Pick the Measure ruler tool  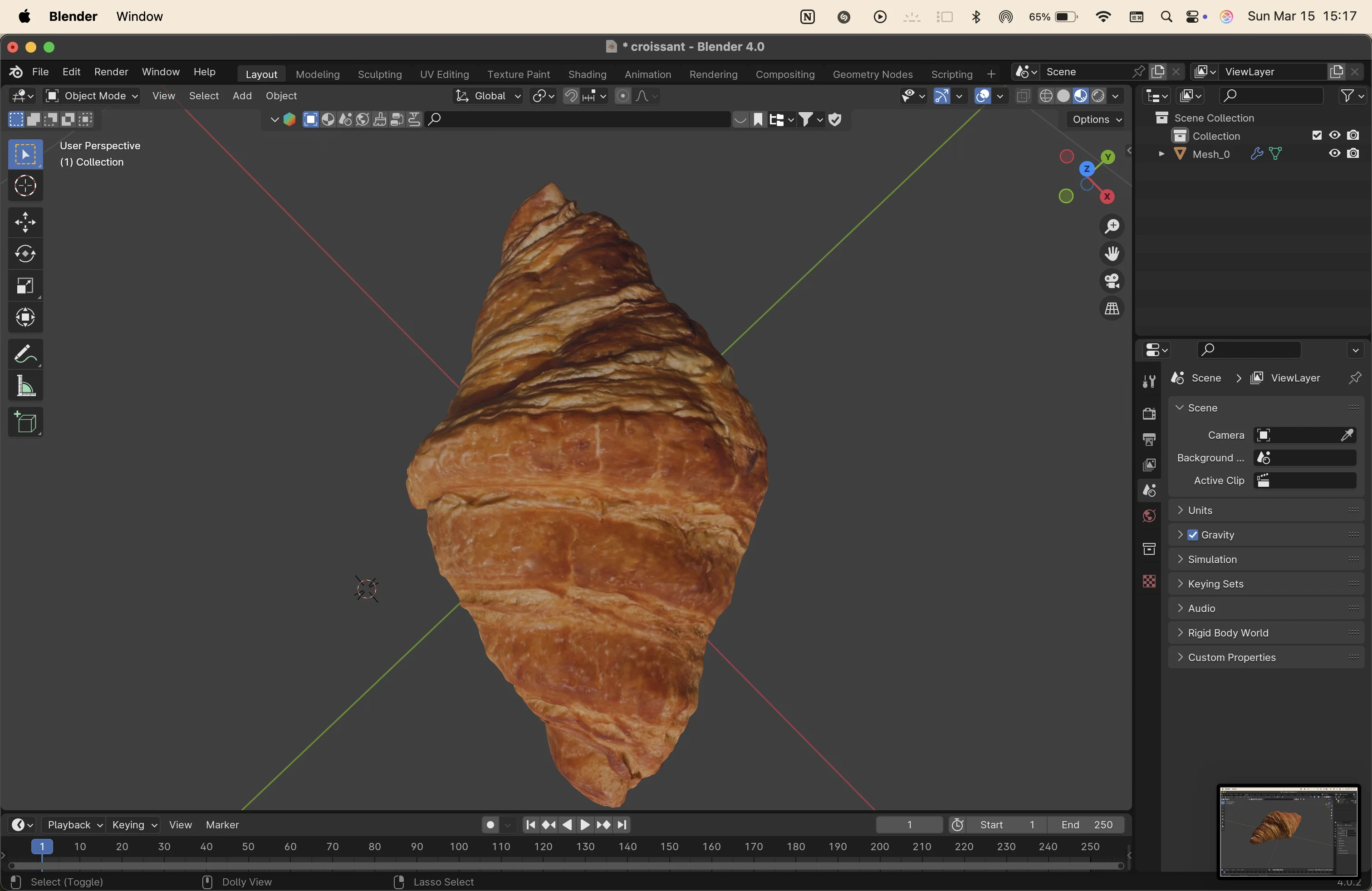pos(25,387)
